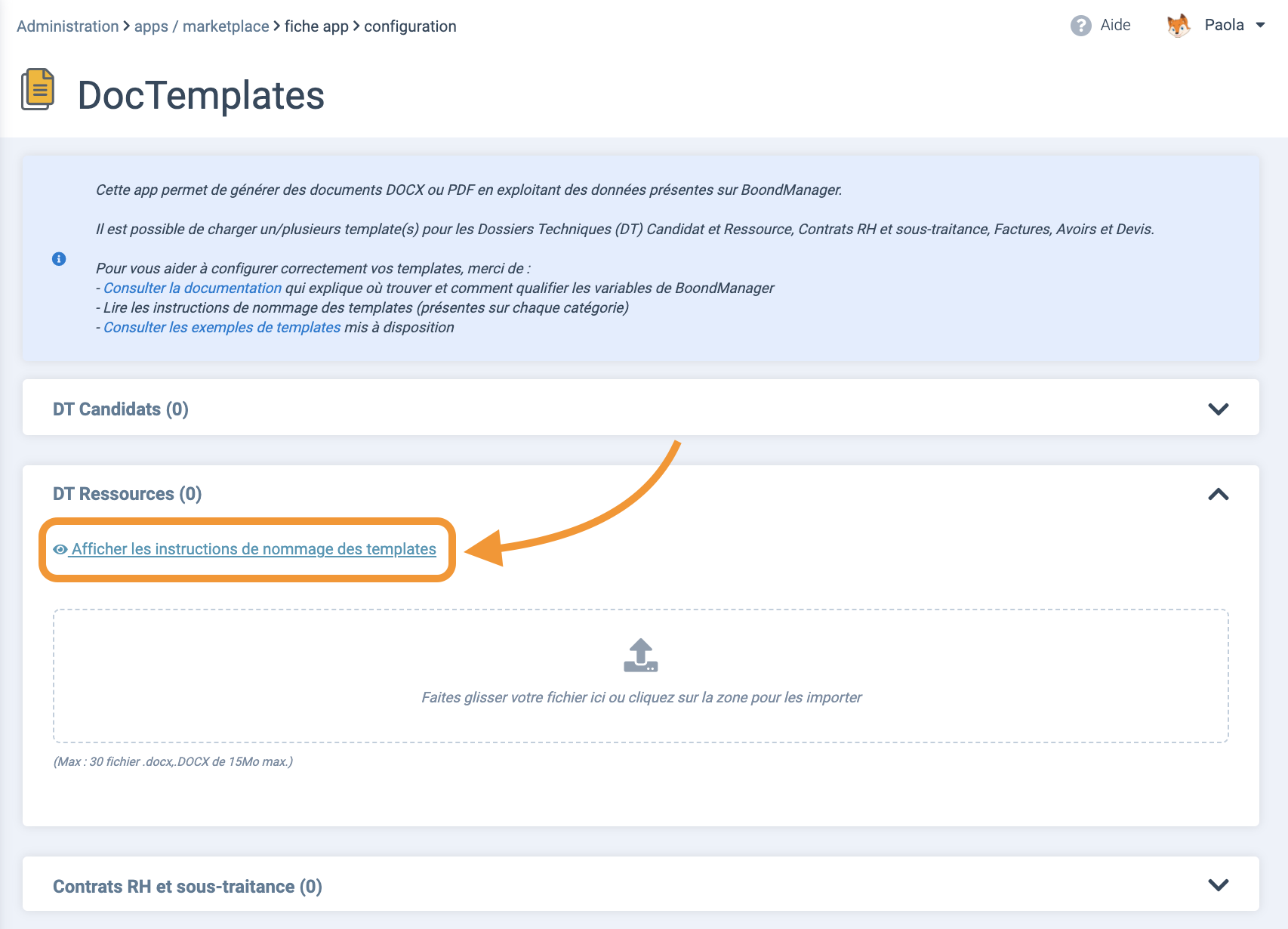Click the Aide help label
The height and width of the screenshot is (929, 1288).
[x=1115, y=26]
